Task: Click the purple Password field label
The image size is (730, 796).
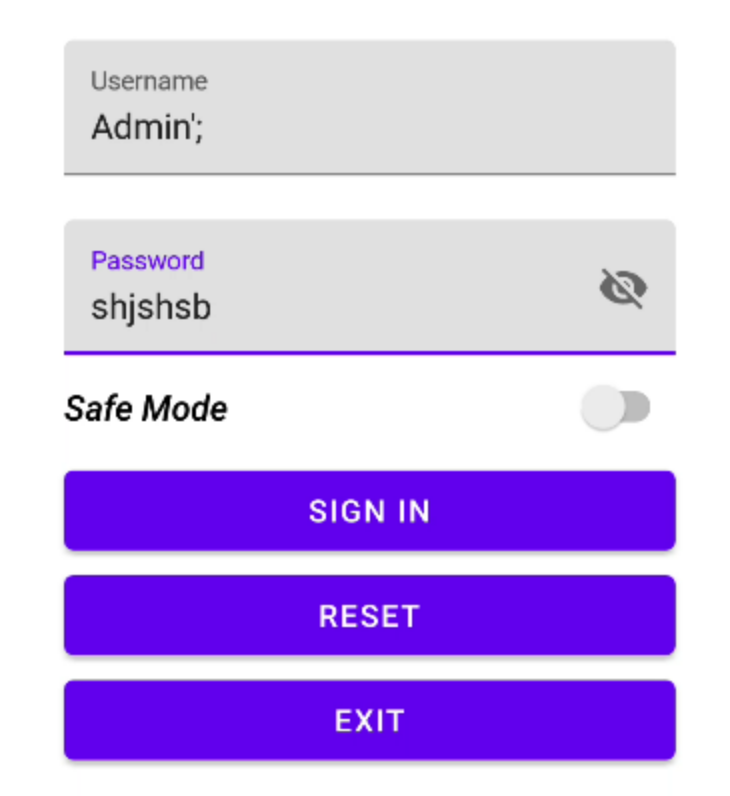Action: 147,261
